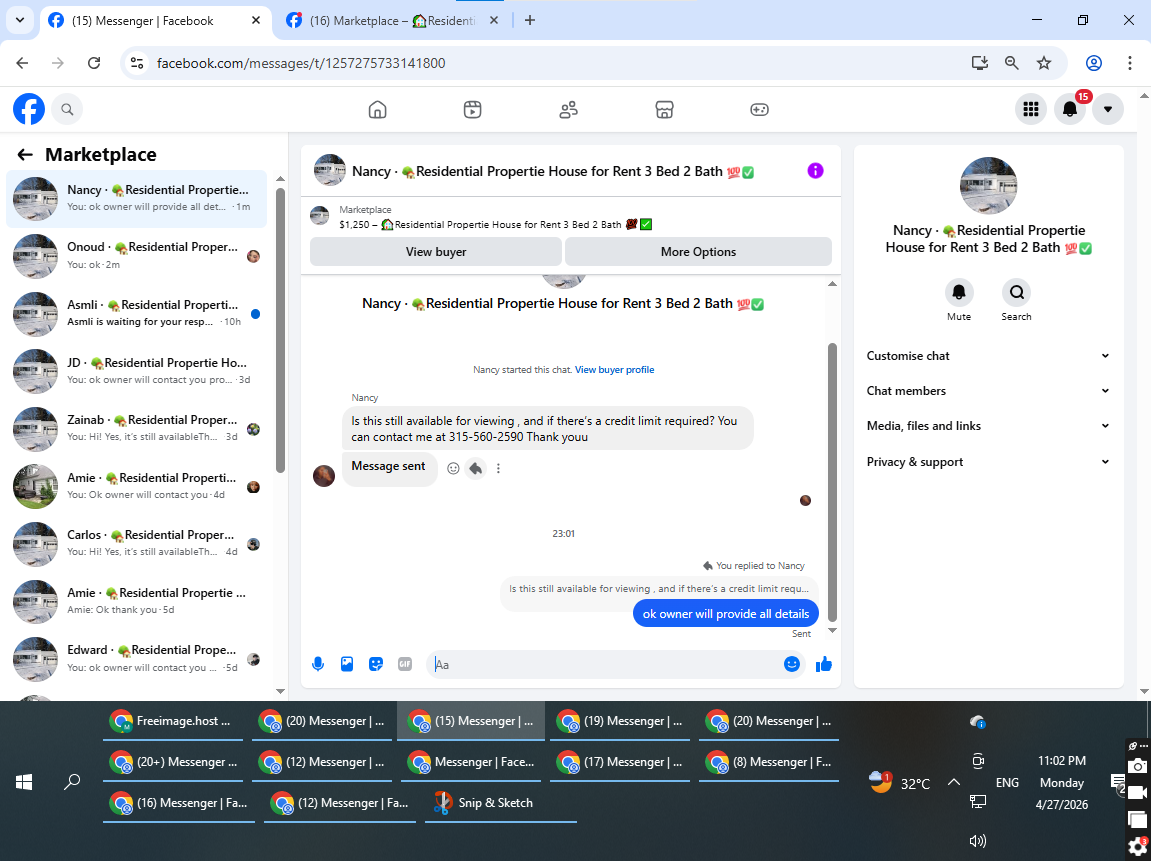This screenshot has height=861, width=1151.
Task: Open emoji picker in message box
Action: click(x=791, y=664)
